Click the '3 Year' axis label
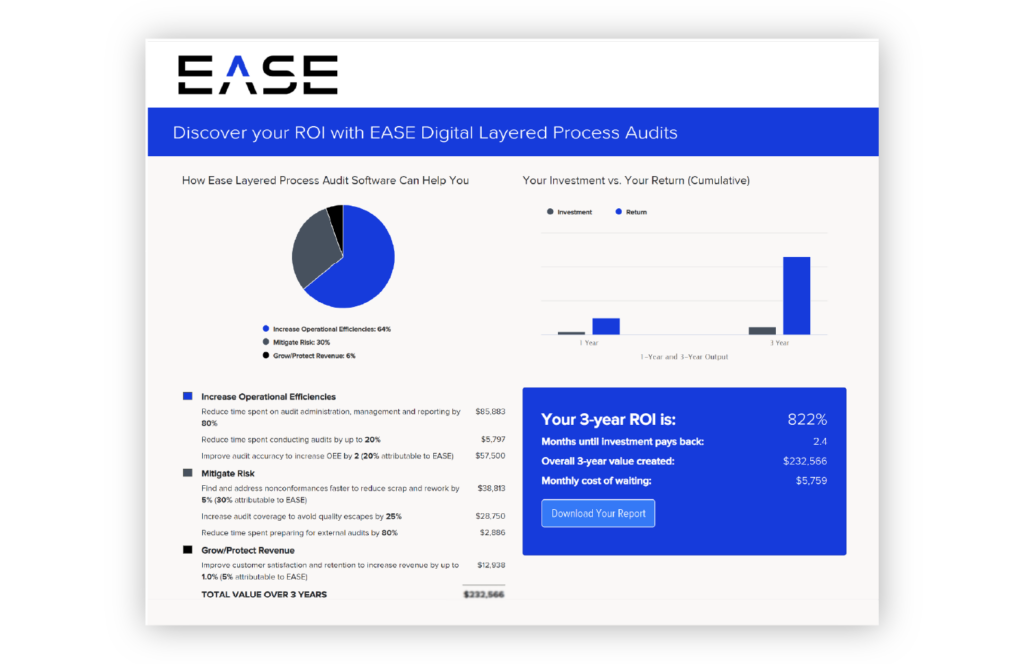 [x=779, y=343]
